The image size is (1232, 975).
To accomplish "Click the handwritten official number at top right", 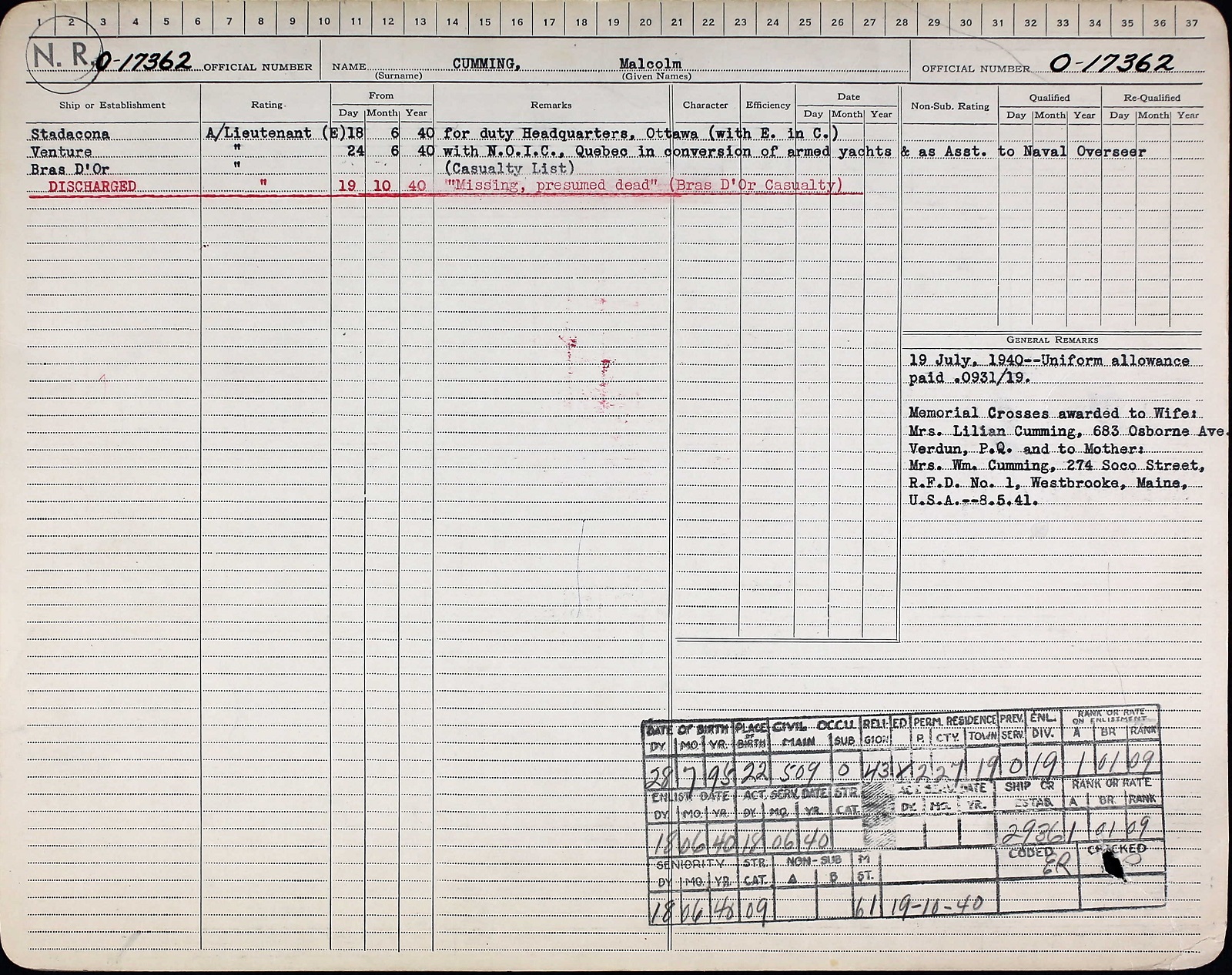I will point(1112,63).
